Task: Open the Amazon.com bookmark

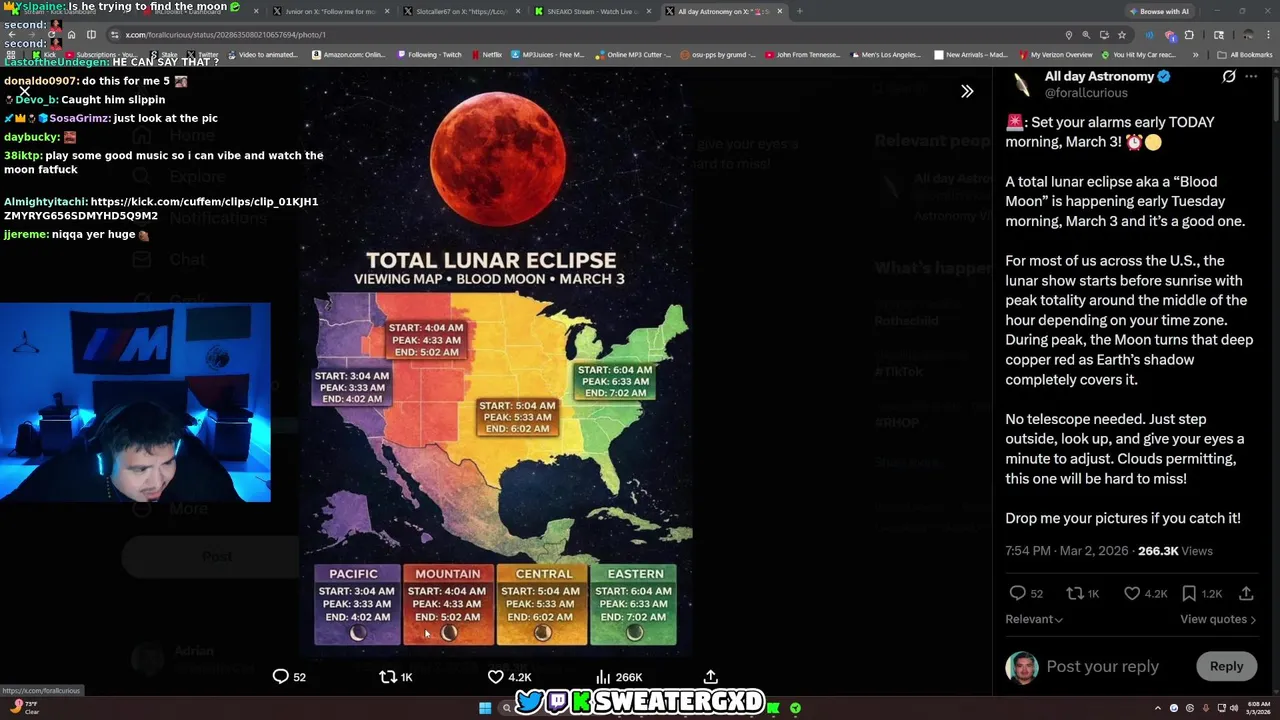Action: pyautogui.click(x=347, y=55)
